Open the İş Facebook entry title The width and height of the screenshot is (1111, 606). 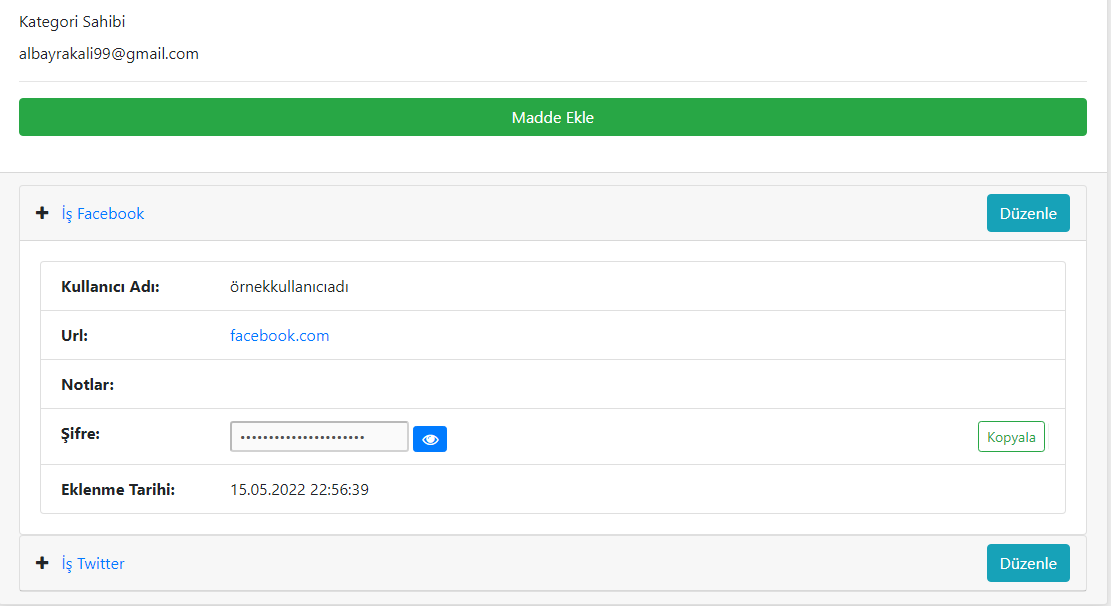103,213
